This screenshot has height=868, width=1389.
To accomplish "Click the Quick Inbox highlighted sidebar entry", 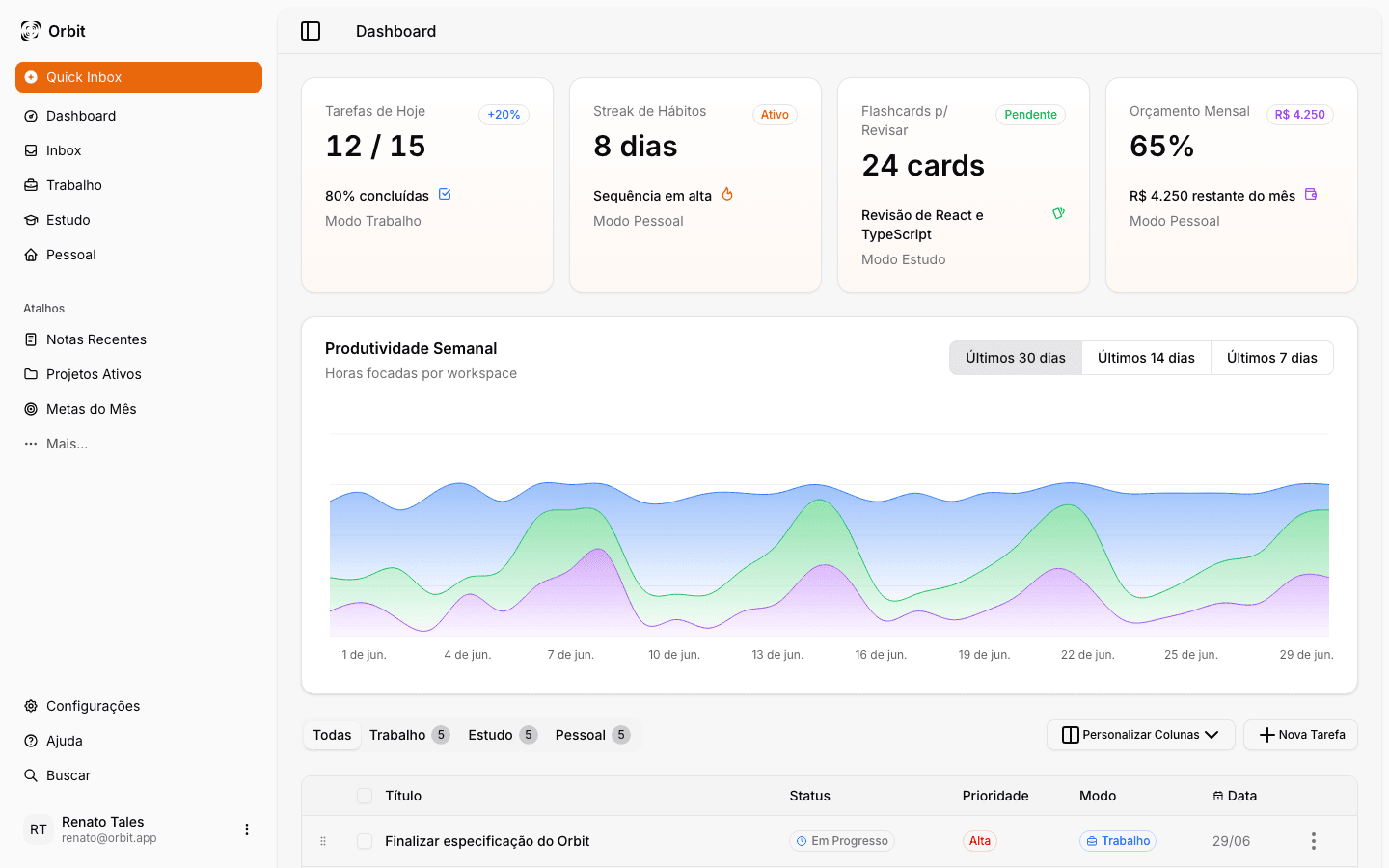I will click(138, 77).
